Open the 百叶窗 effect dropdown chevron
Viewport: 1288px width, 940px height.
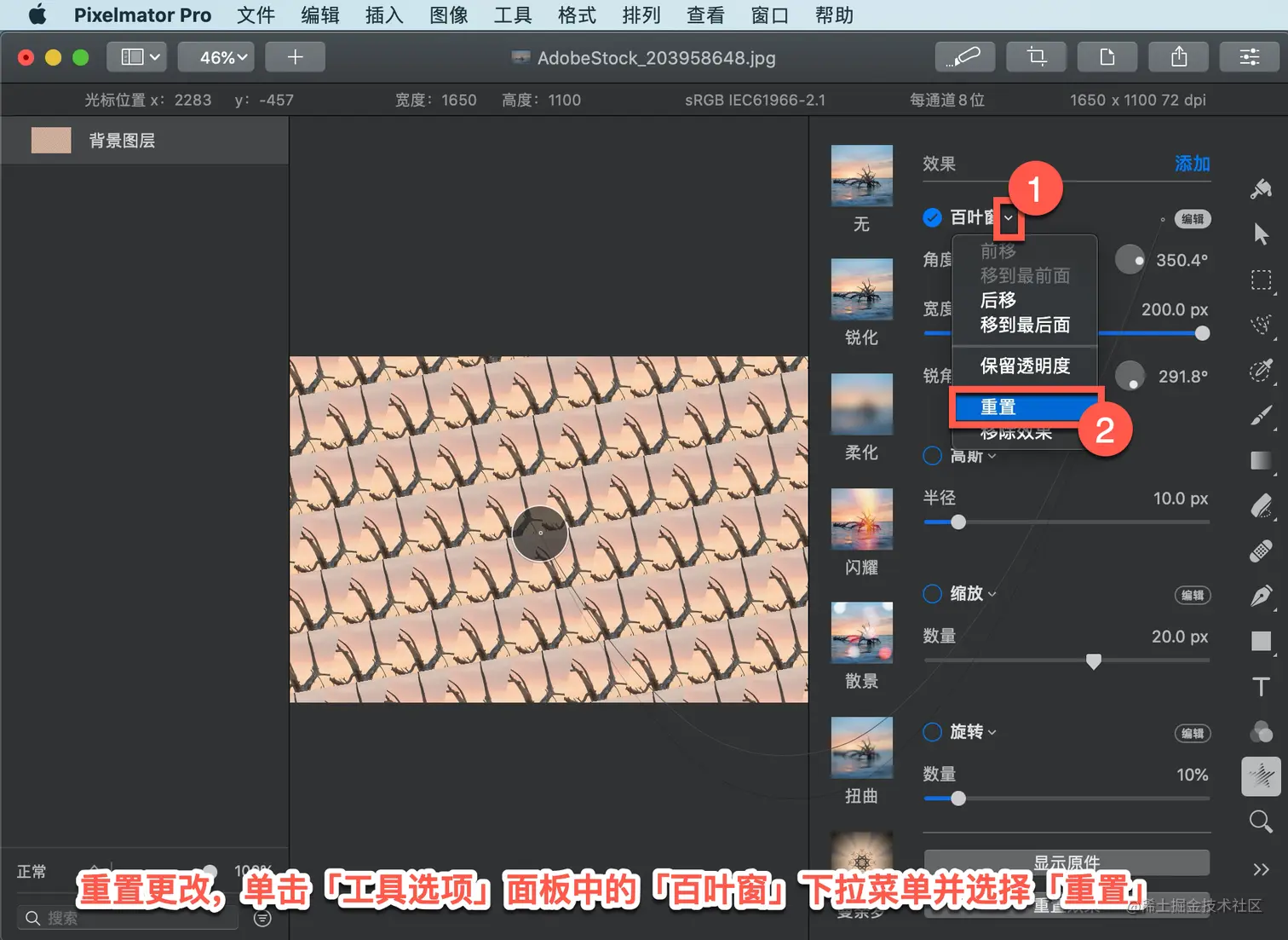pos(1009,218)
